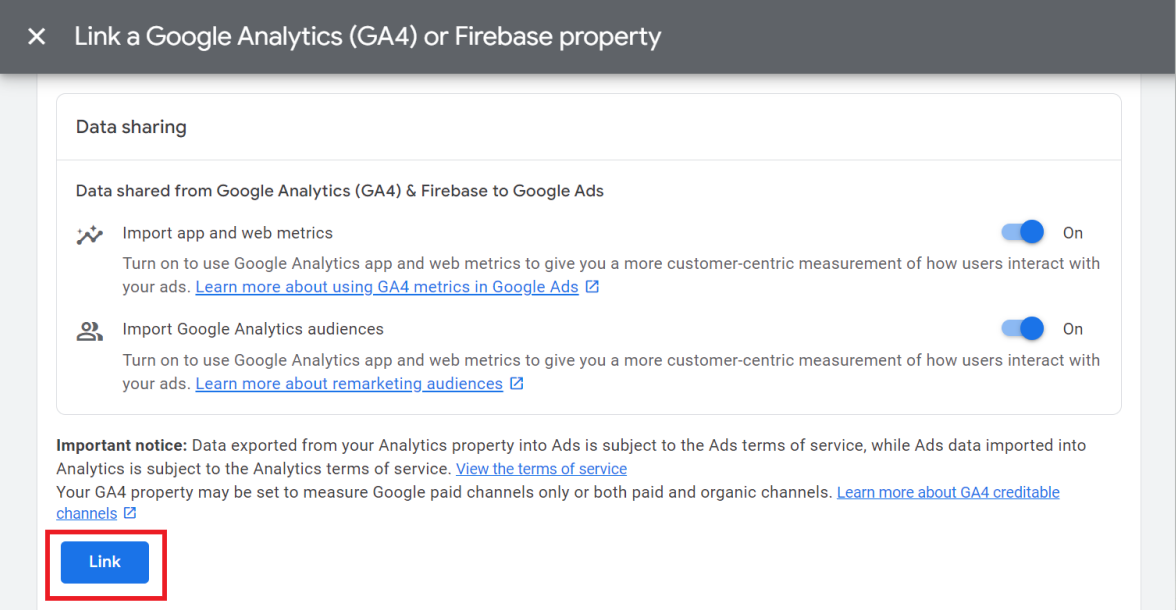Turn off Import app and web metrics toggle
Image resolution: width=1176 pixels, height=610 pixels.
pyautogui.click(x=1022, y=232)
